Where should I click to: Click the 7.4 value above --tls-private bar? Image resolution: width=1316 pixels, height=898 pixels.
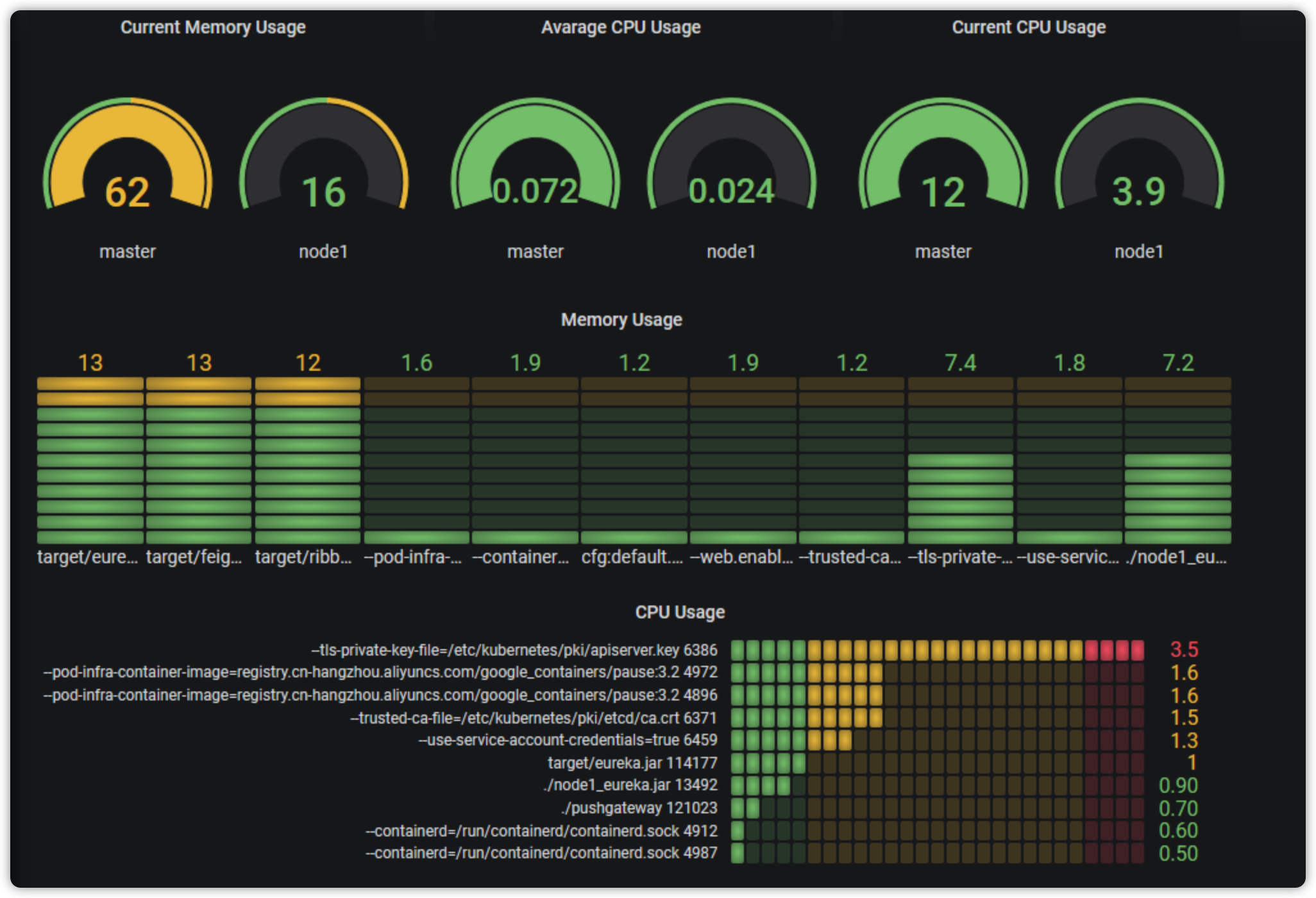pos(961,363)
